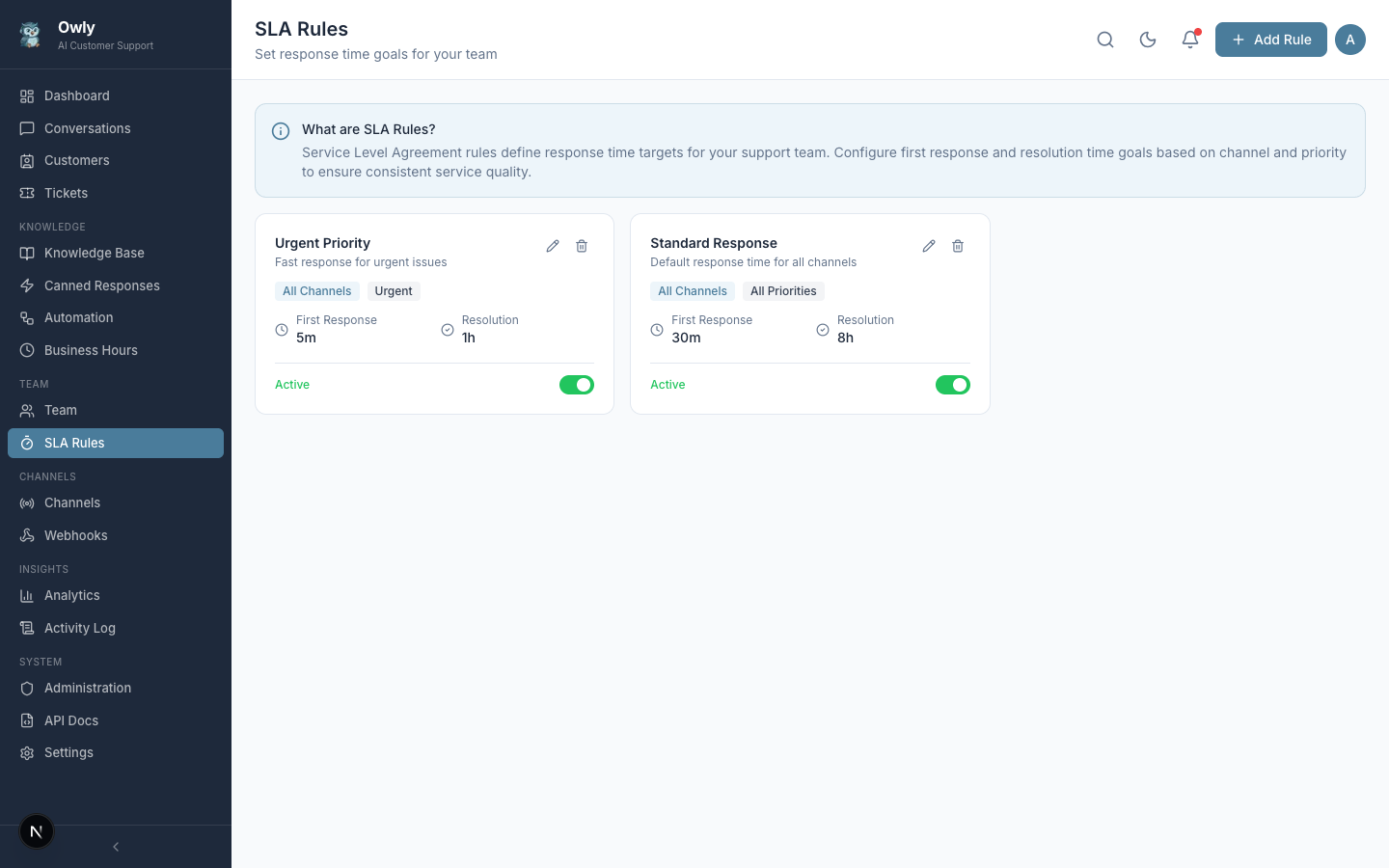Click the Channels broadcast icon
This screenshot has width=1389, height=868.
27,502
